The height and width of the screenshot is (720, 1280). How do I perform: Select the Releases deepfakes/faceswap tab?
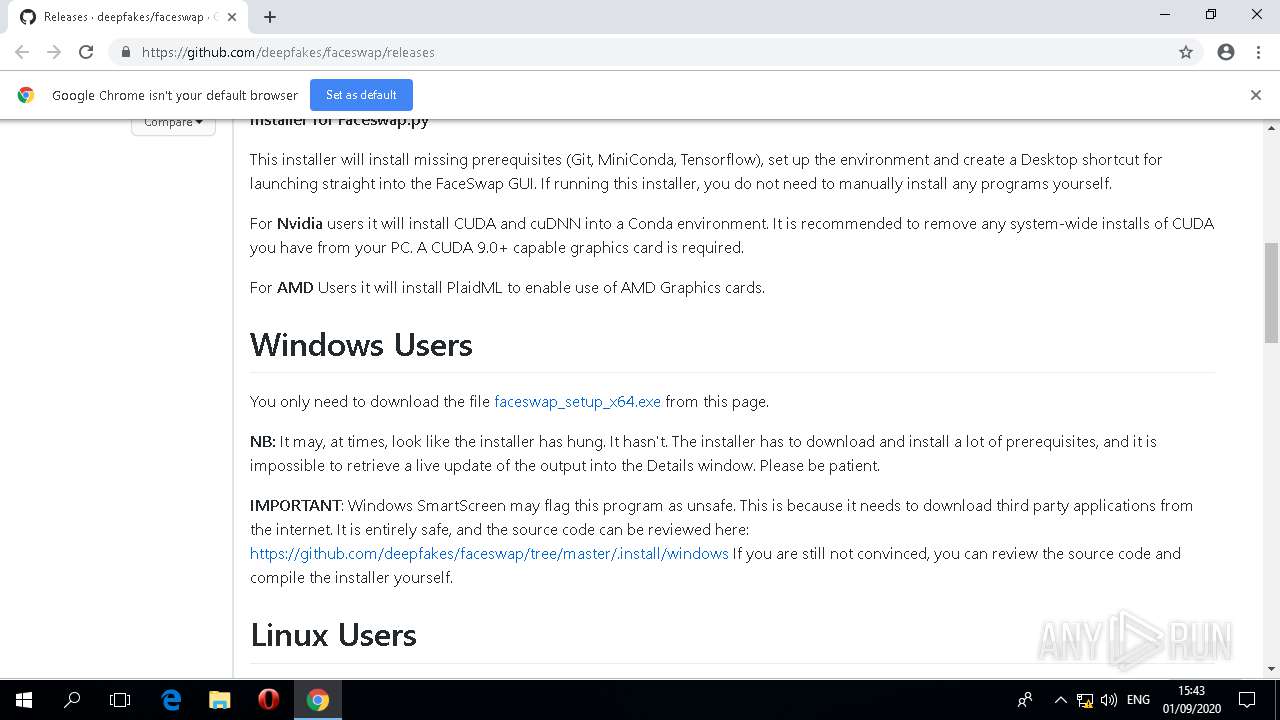126,17
